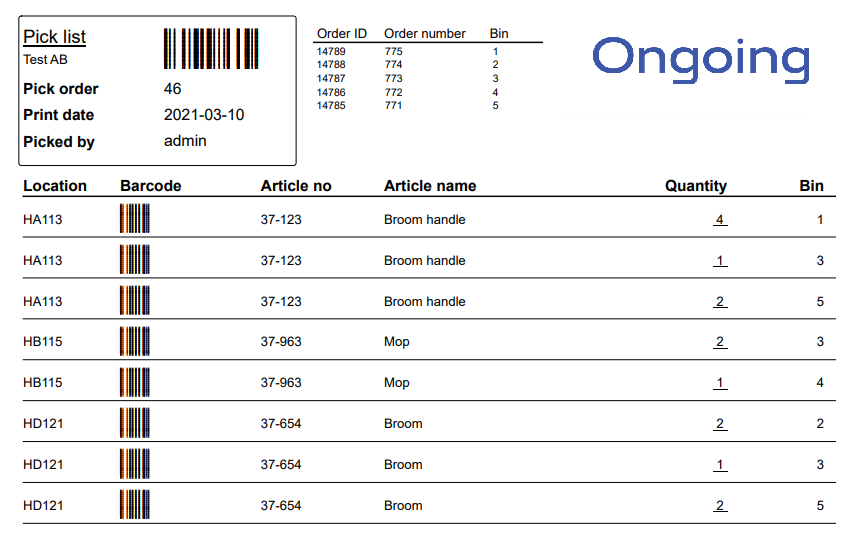Screen dimensions: 850x540
Task: Click the Picked by label
Action: pos(59,142)
